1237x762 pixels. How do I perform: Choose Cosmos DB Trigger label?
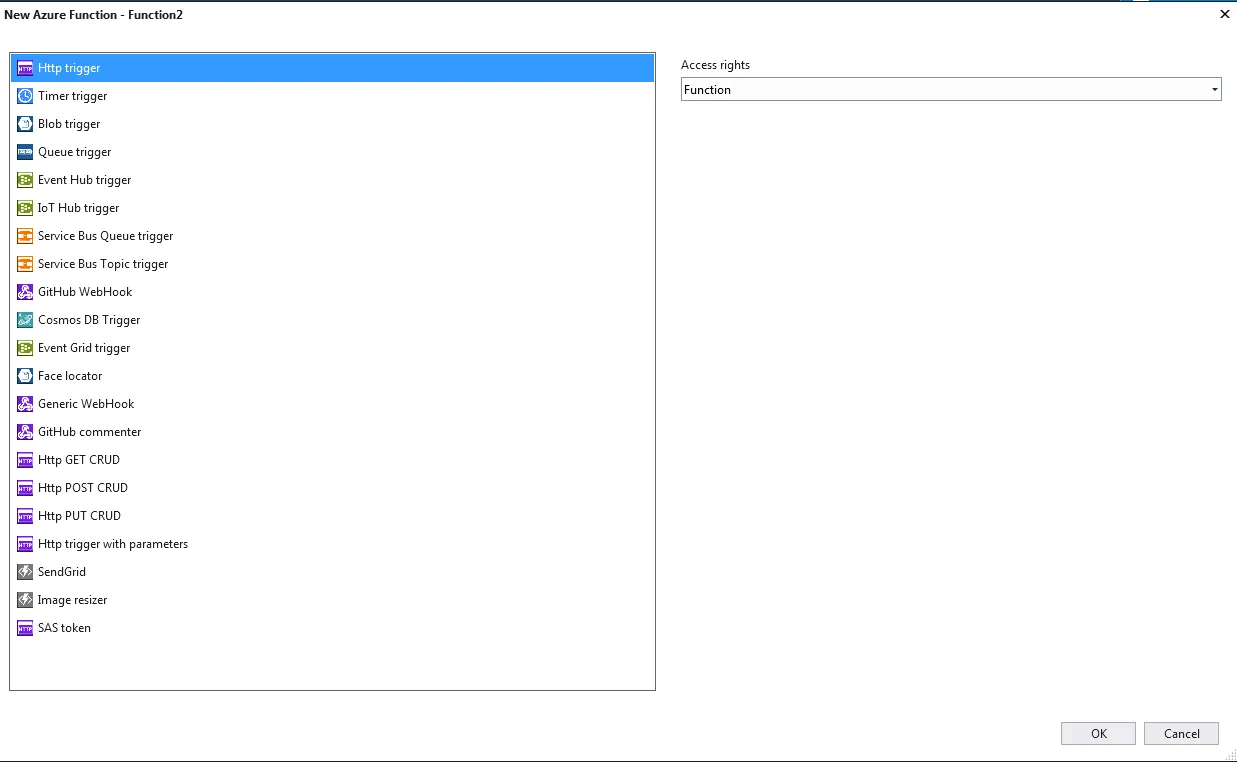[x=89, y=320]
